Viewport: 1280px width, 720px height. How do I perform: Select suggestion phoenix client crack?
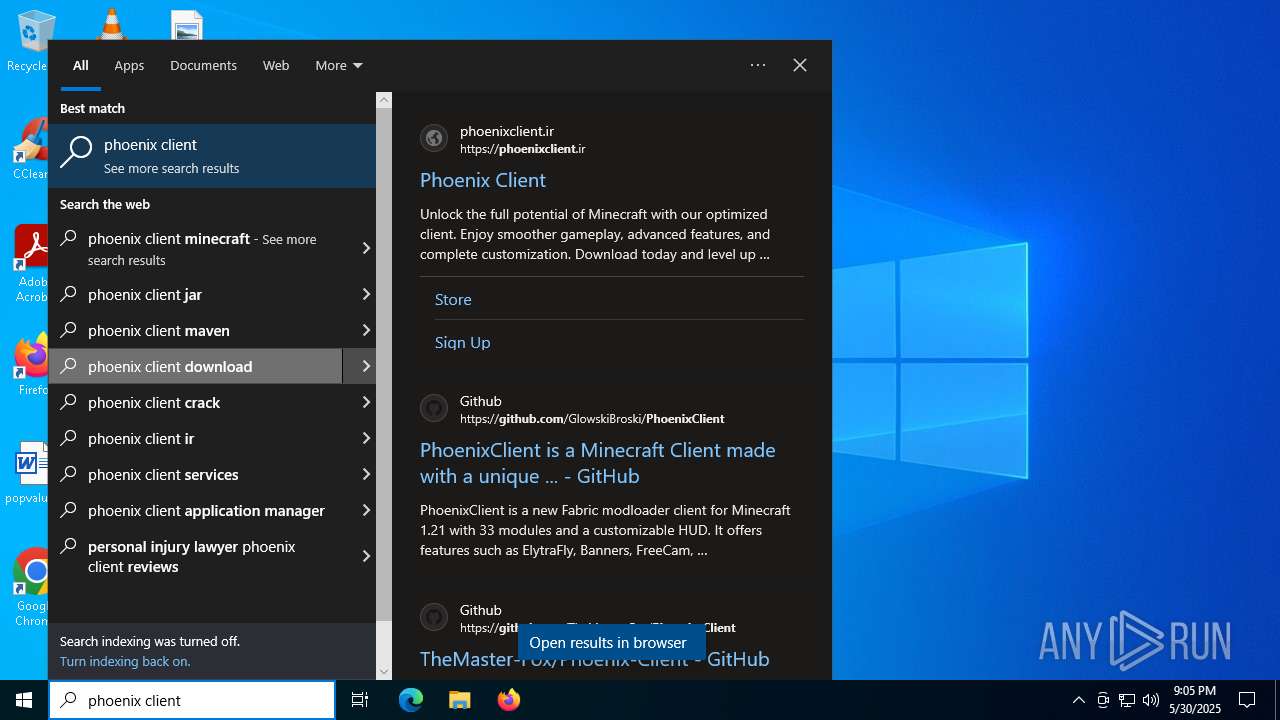click(x=195, y=402)
